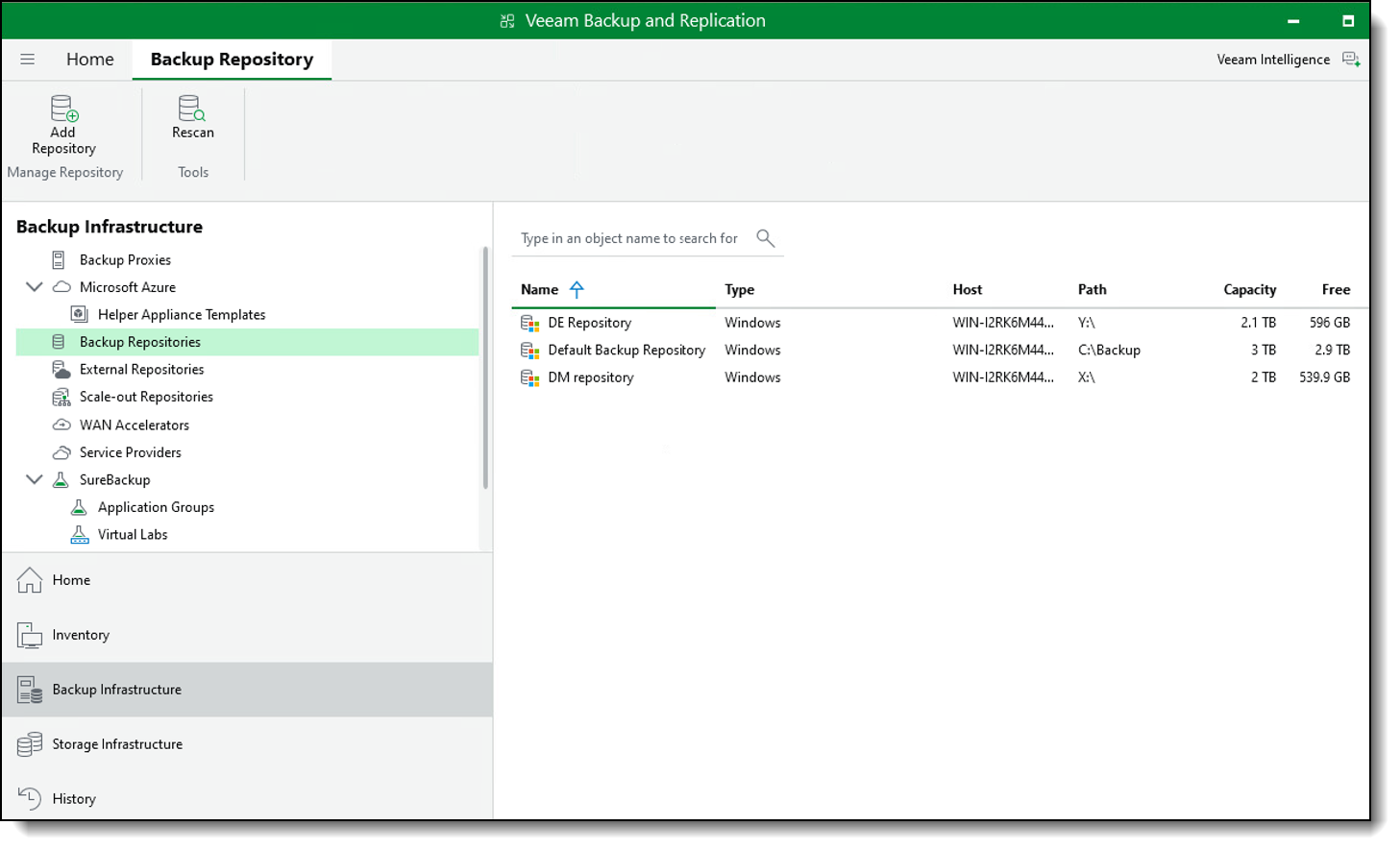Viewport: 1400px width, 850px height.
Task: Select Service Providers tree item
Action: [x=131, y=452]
